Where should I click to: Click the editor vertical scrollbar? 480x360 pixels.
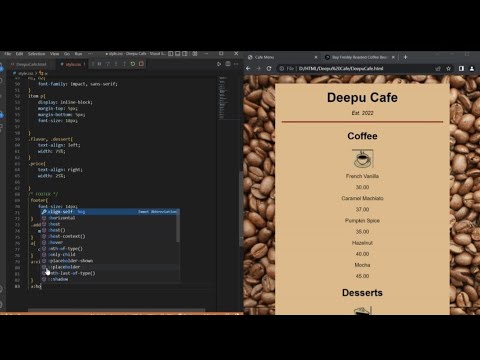pos(241,208)
